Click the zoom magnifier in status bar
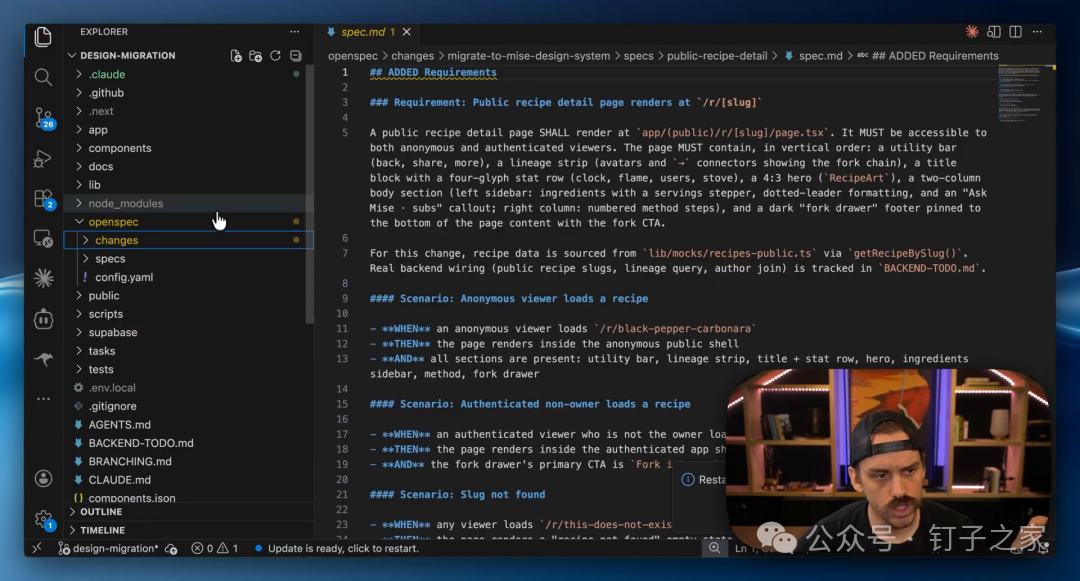This screenshot has width=1080, height=581. point(714,548)
